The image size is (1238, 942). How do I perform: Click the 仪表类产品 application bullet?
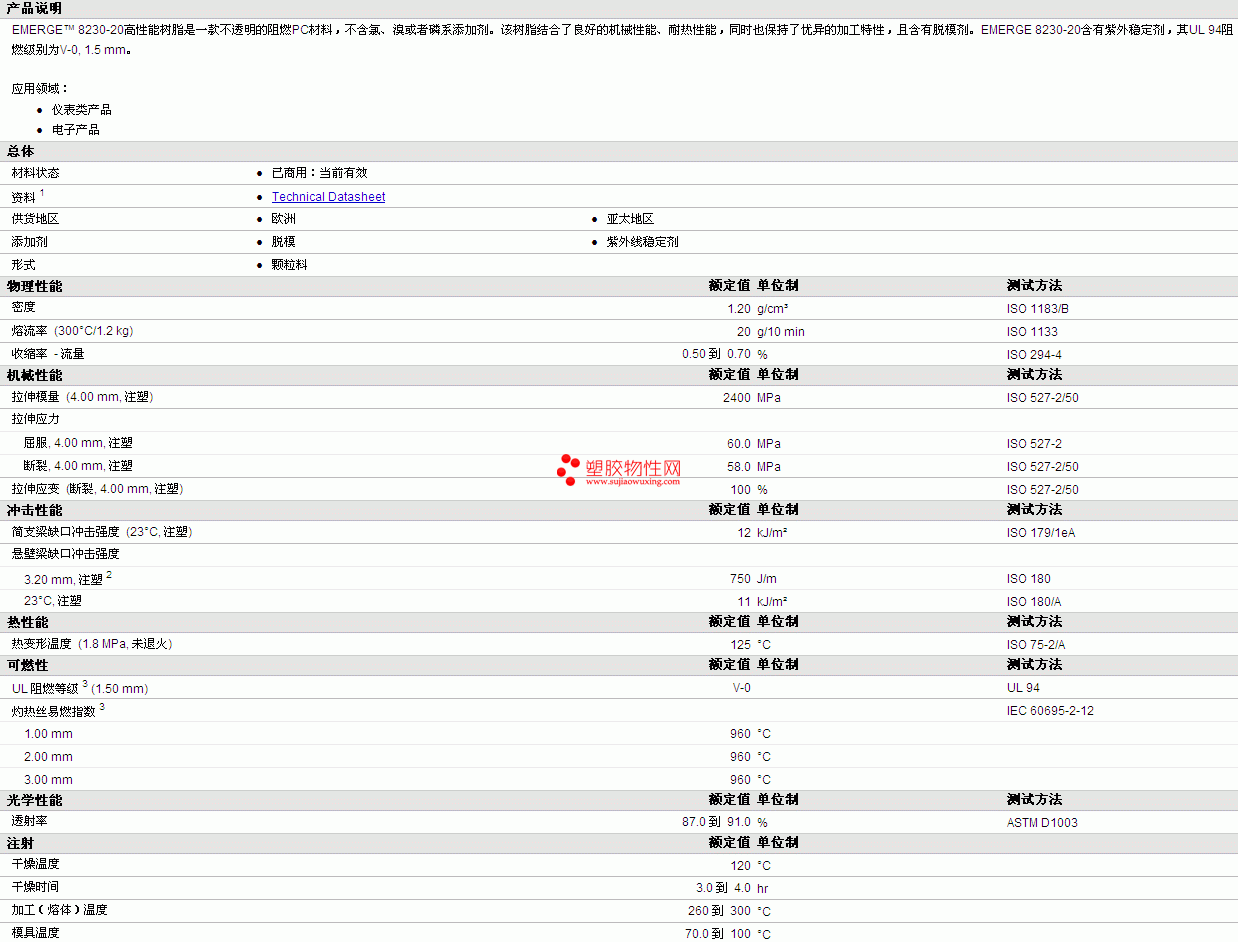tap(82, 110)
